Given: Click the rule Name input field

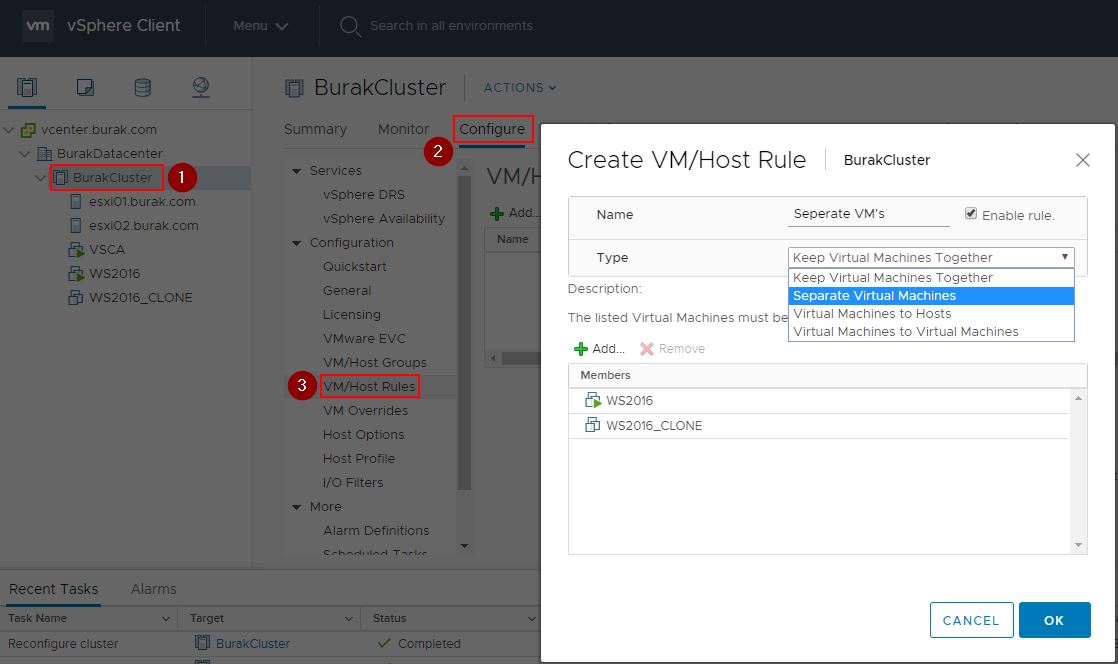Looking at the screenshot, I should (x=868, y=214).
